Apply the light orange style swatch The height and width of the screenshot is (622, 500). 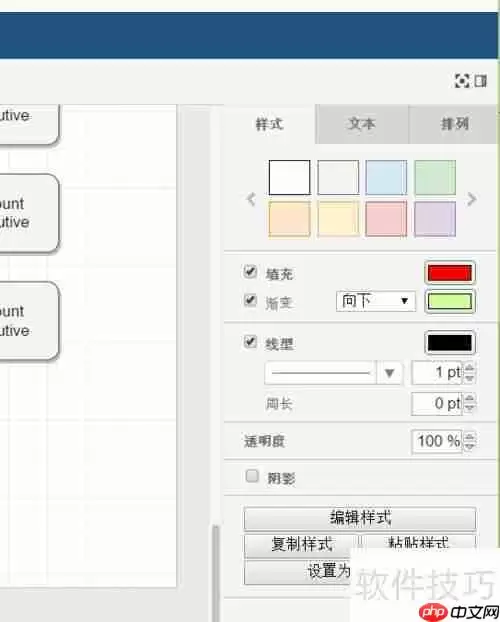click(x=289, y=219)
